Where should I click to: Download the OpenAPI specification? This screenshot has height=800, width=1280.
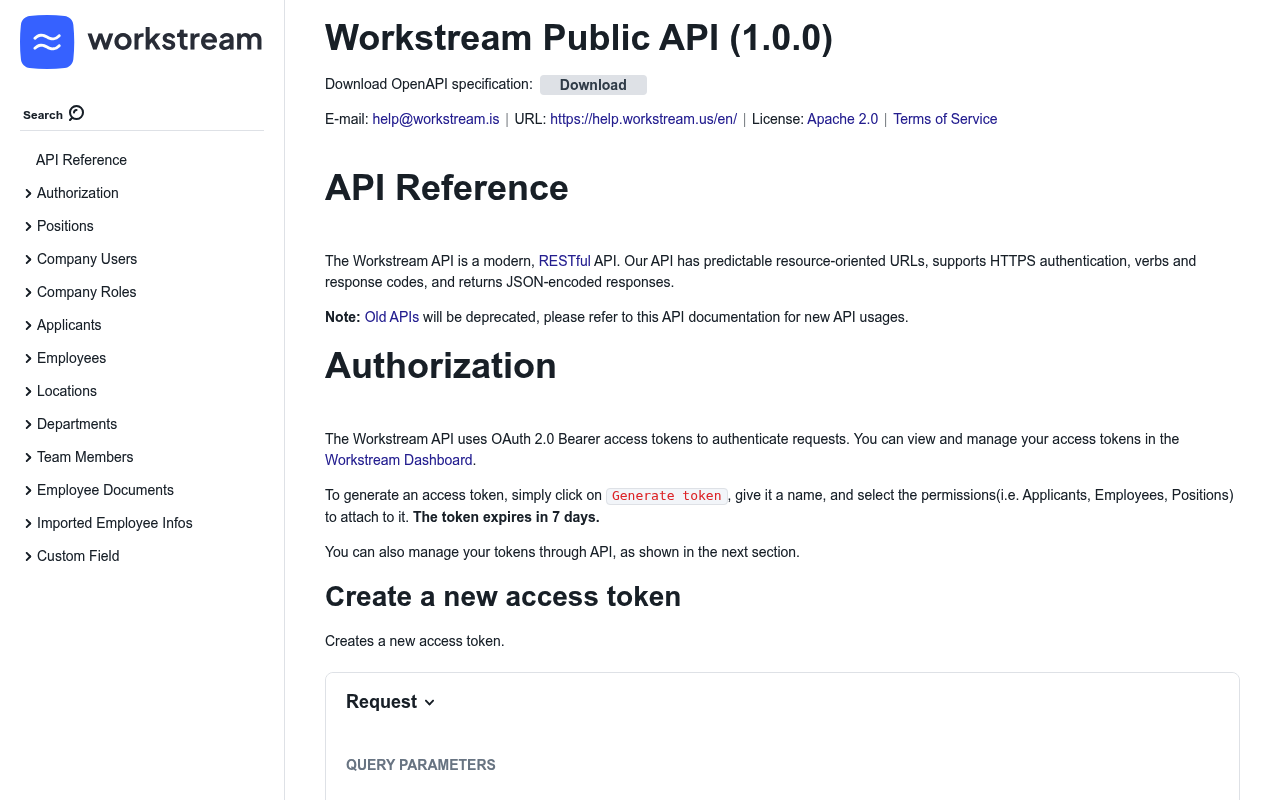[593, 85]
